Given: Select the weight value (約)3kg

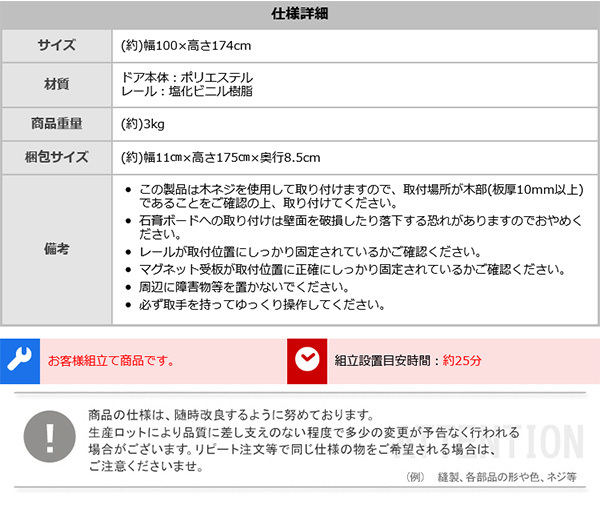Looking at the screenshot, I should pyautogui.click(x=143, y=124).
